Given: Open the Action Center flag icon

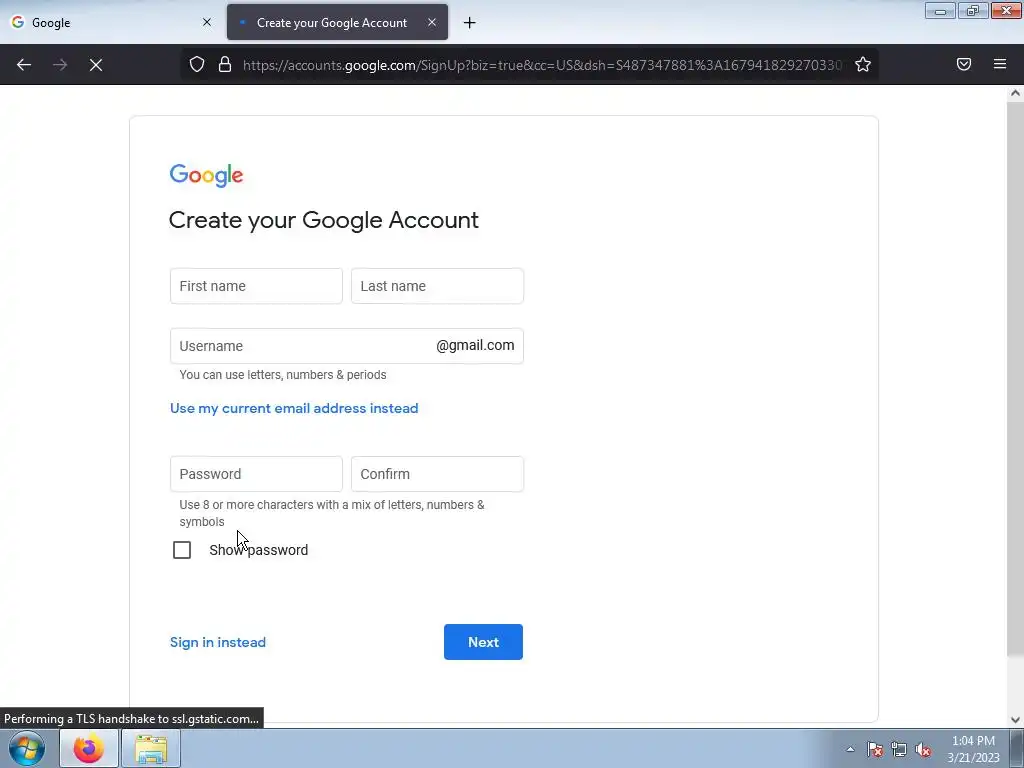Looking at the screenshot, I should (875, 749).
